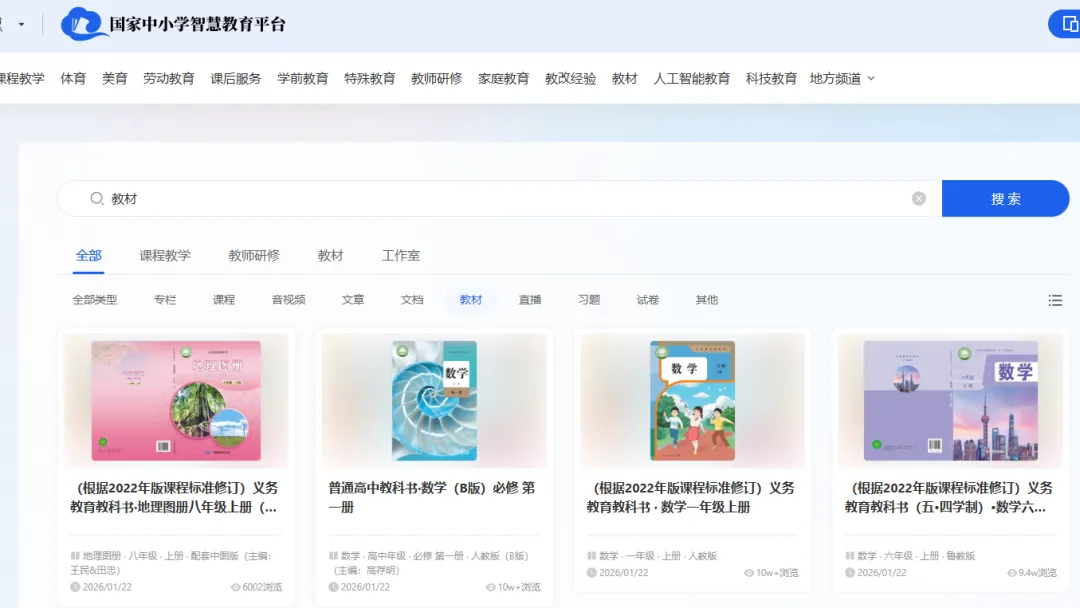Image resolution: width=1080 pixels, height=608 pixels.
Task: Clear the search box with X icon
Action: coord(919,198)
